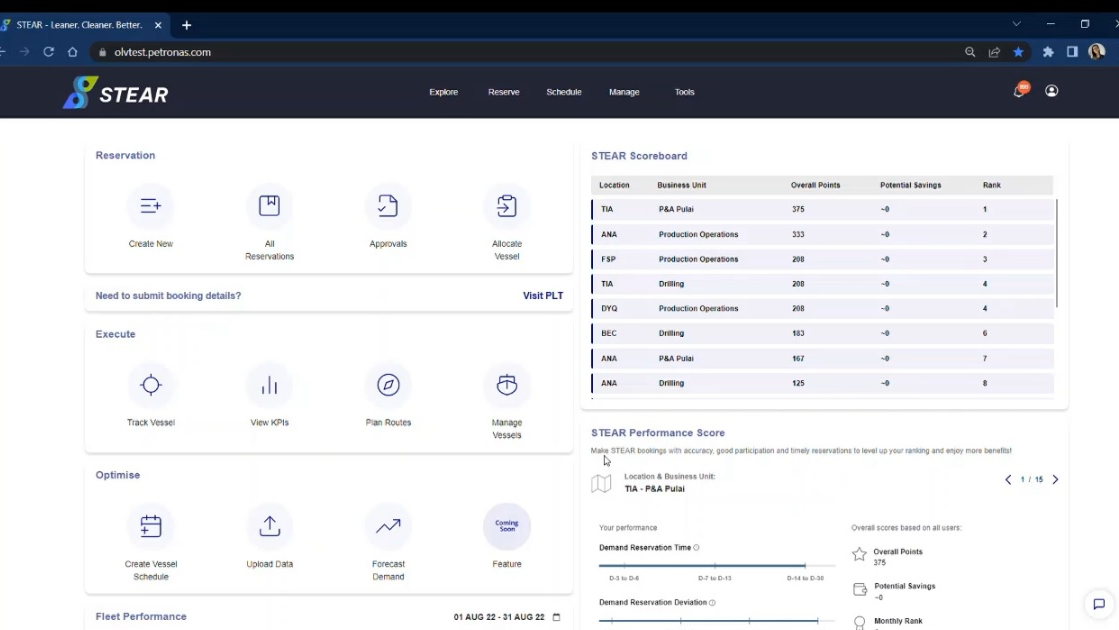This screenshot has height=630, width=1119.
Task: Bookmark the page with the star icon
Action: [x=1018, y=51]
